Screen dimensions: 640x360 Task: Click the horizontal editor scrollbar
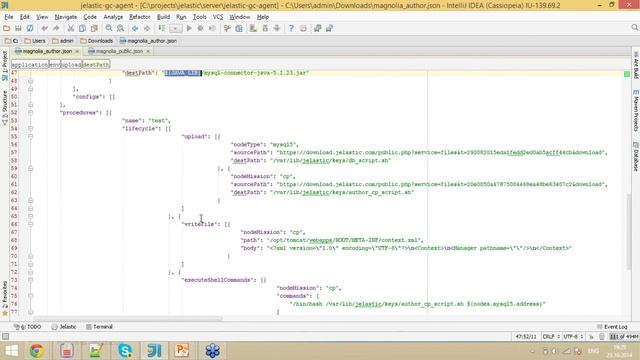[128, 319]
